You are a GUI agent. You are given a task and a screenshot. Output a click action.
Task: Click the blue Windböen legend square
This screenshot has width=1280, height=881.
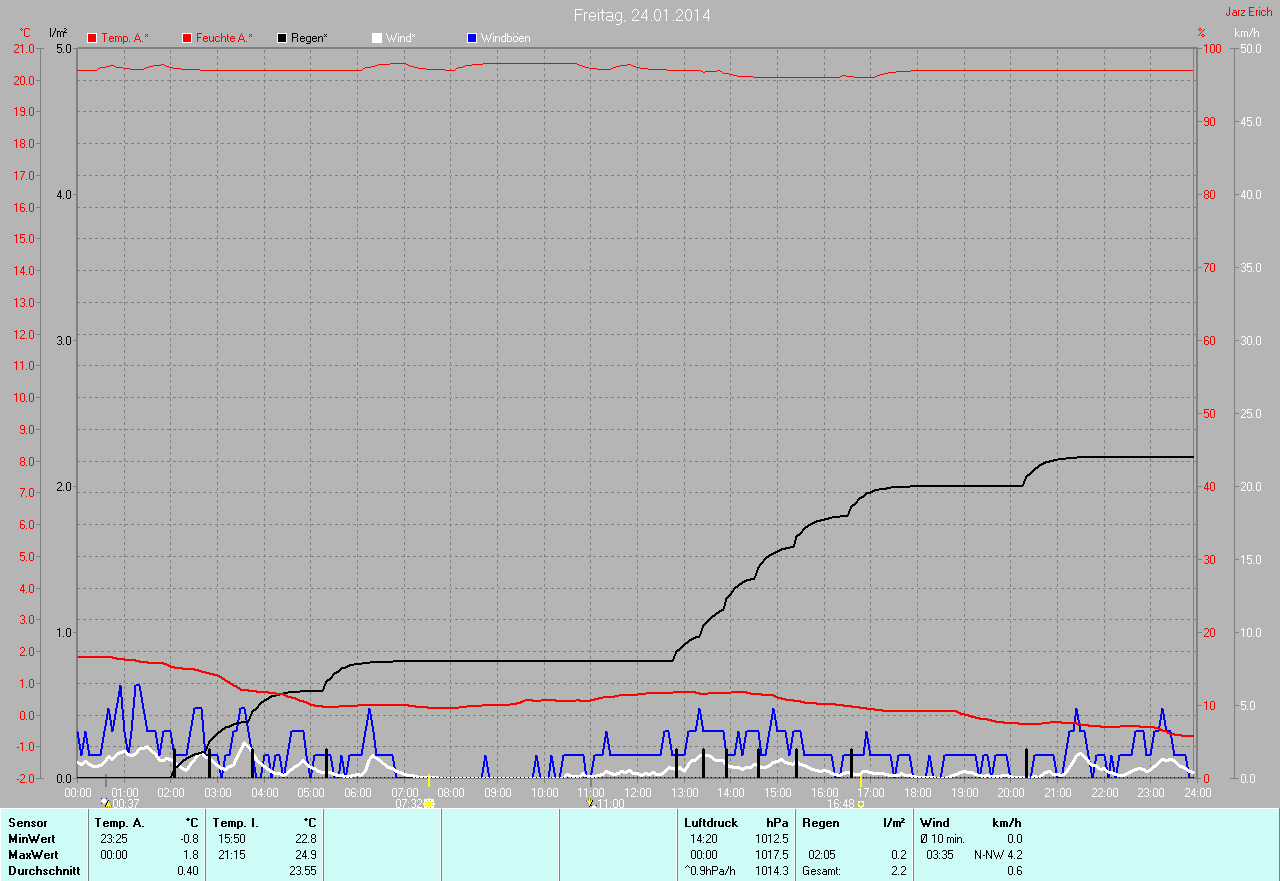[472, 38]
